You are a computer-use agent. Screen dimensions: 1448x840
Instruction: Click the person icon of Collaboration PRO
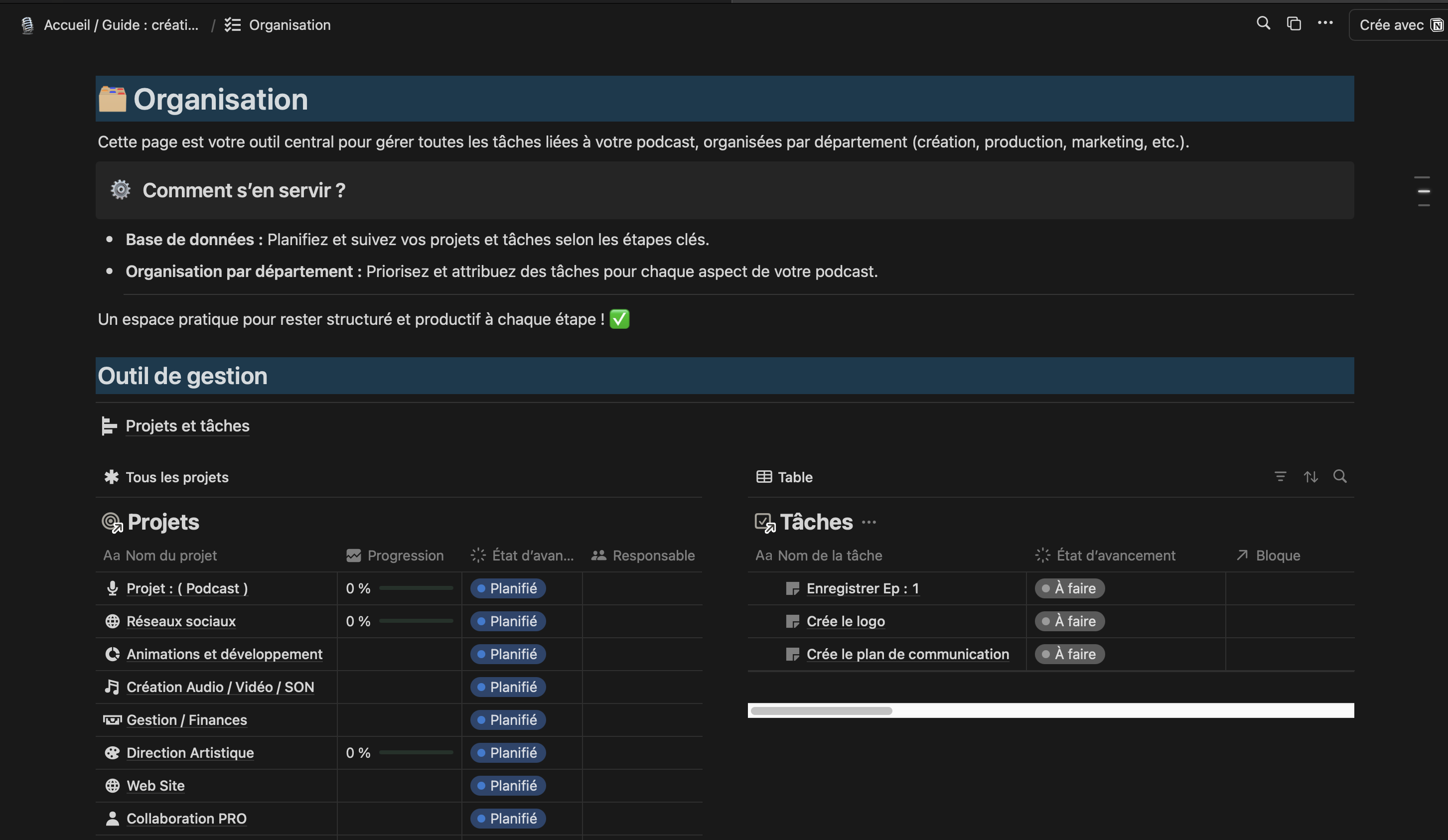[113, 818]
